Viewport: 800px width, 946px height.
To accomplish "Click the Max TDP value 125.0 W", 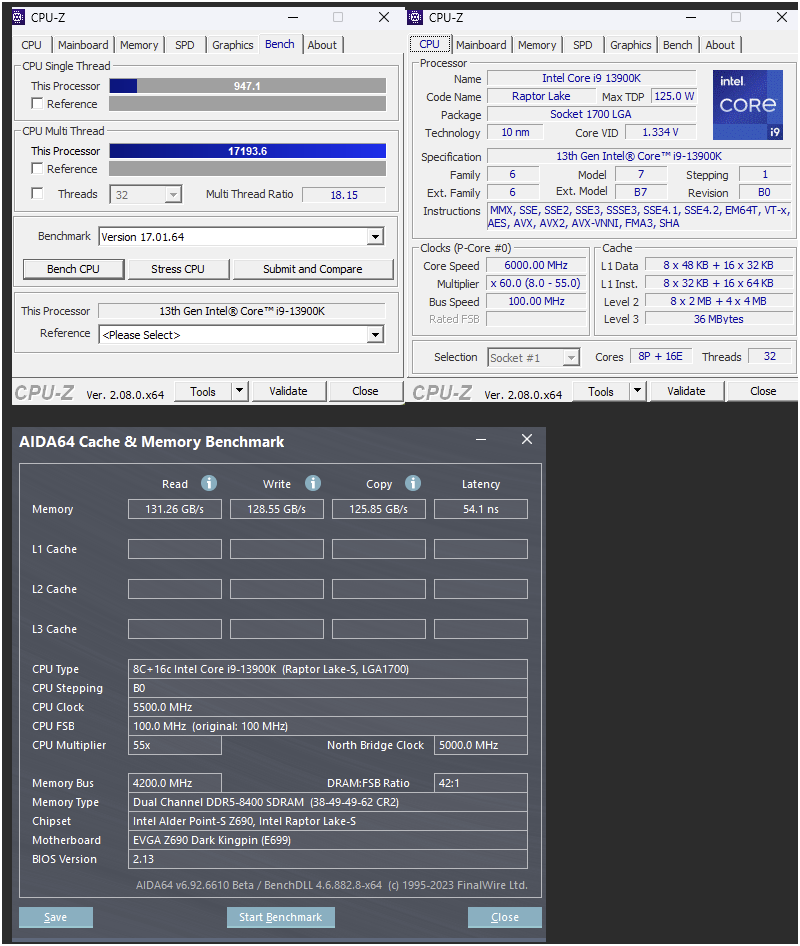I will (x=674, y=96).
